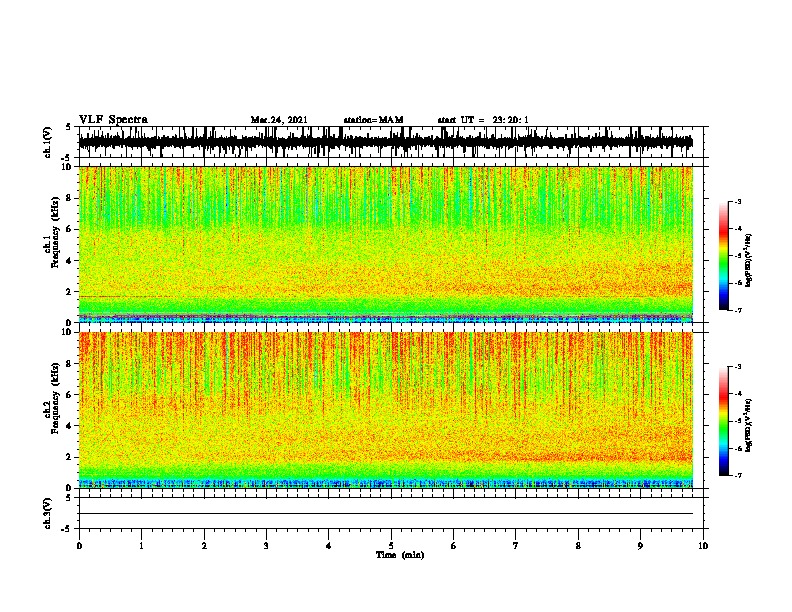Click the flat line in the ch.3 panel

386,514
